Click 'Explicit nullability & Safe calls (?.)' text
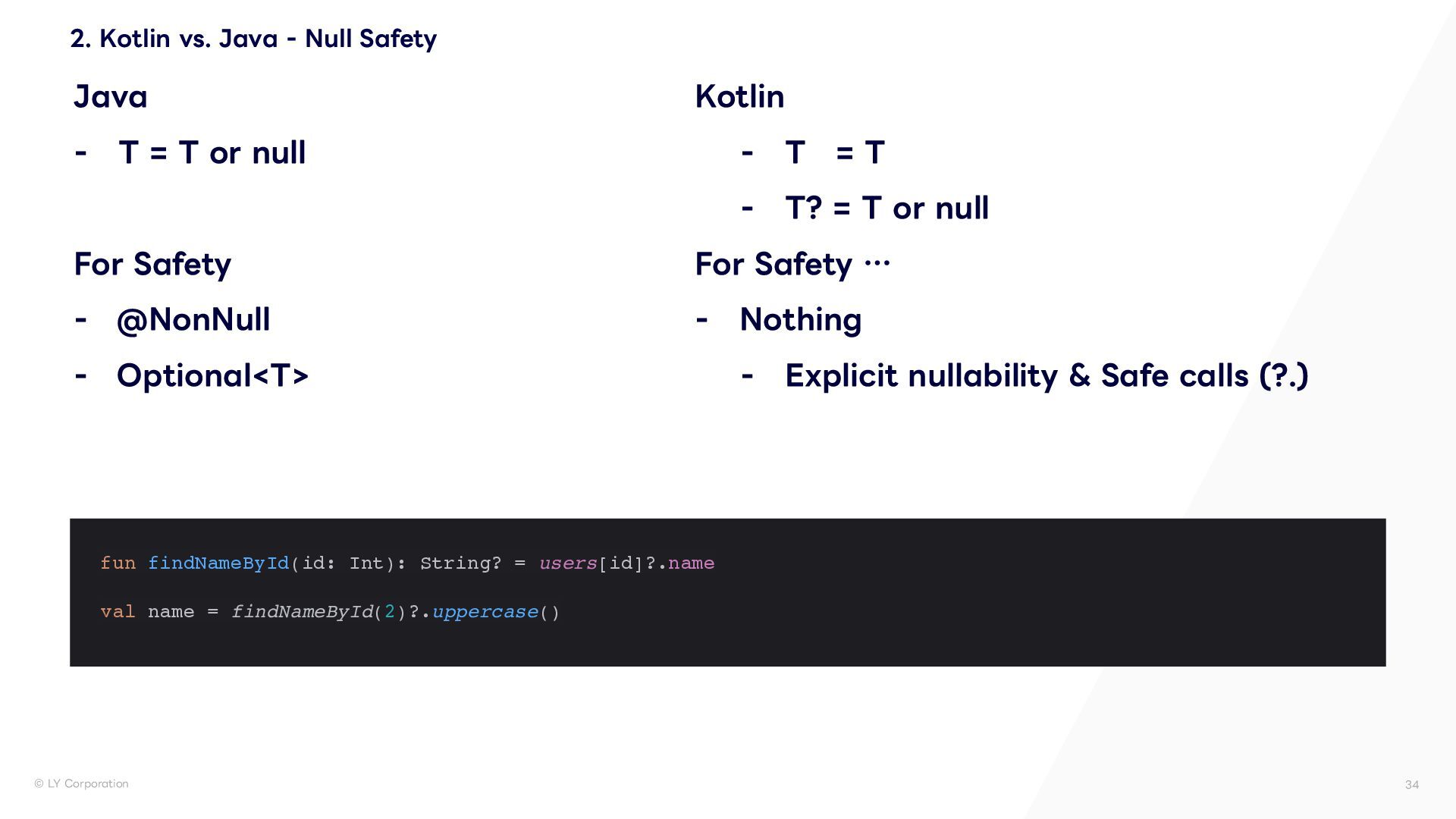 [1046, 376]
